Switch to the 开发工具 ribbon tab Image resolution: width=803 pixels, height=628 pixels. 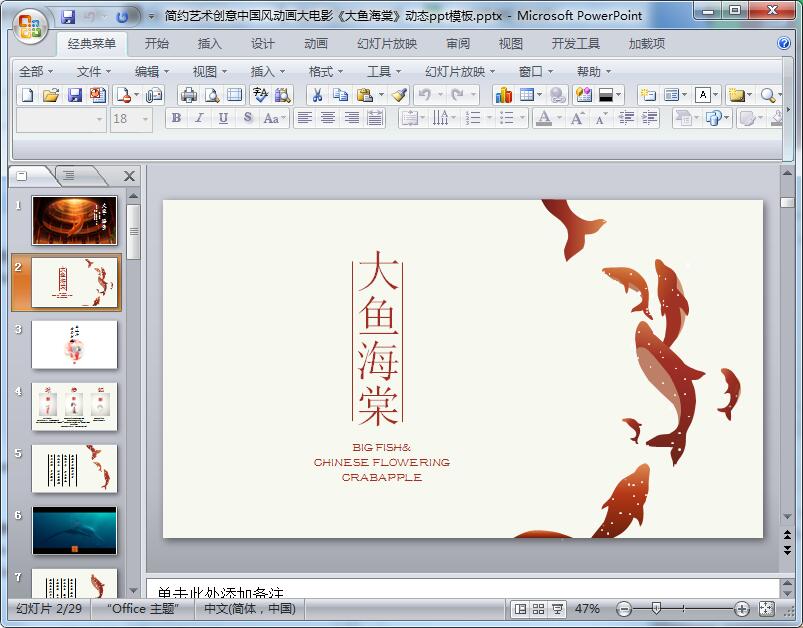click(x=576, y=44)
